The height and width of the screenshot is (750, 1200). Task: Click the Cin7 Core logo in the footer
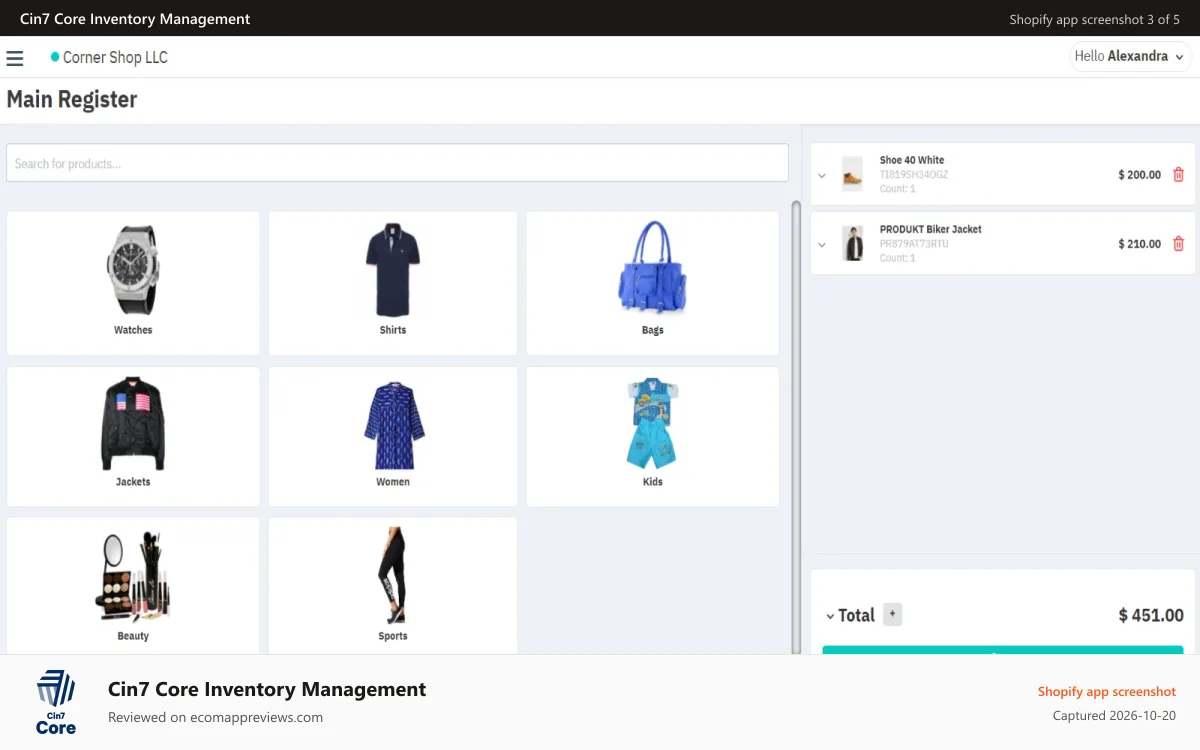coord(56,702)
